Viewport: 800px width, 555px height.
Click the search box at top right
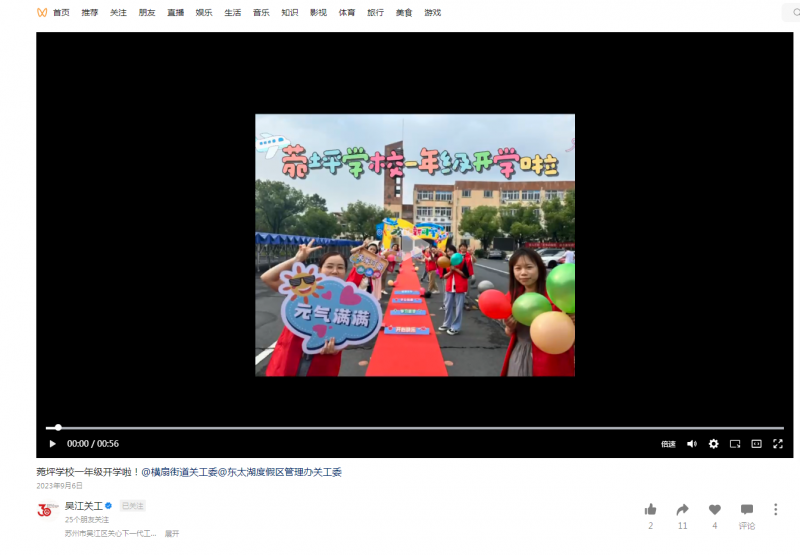pos(791,12)
